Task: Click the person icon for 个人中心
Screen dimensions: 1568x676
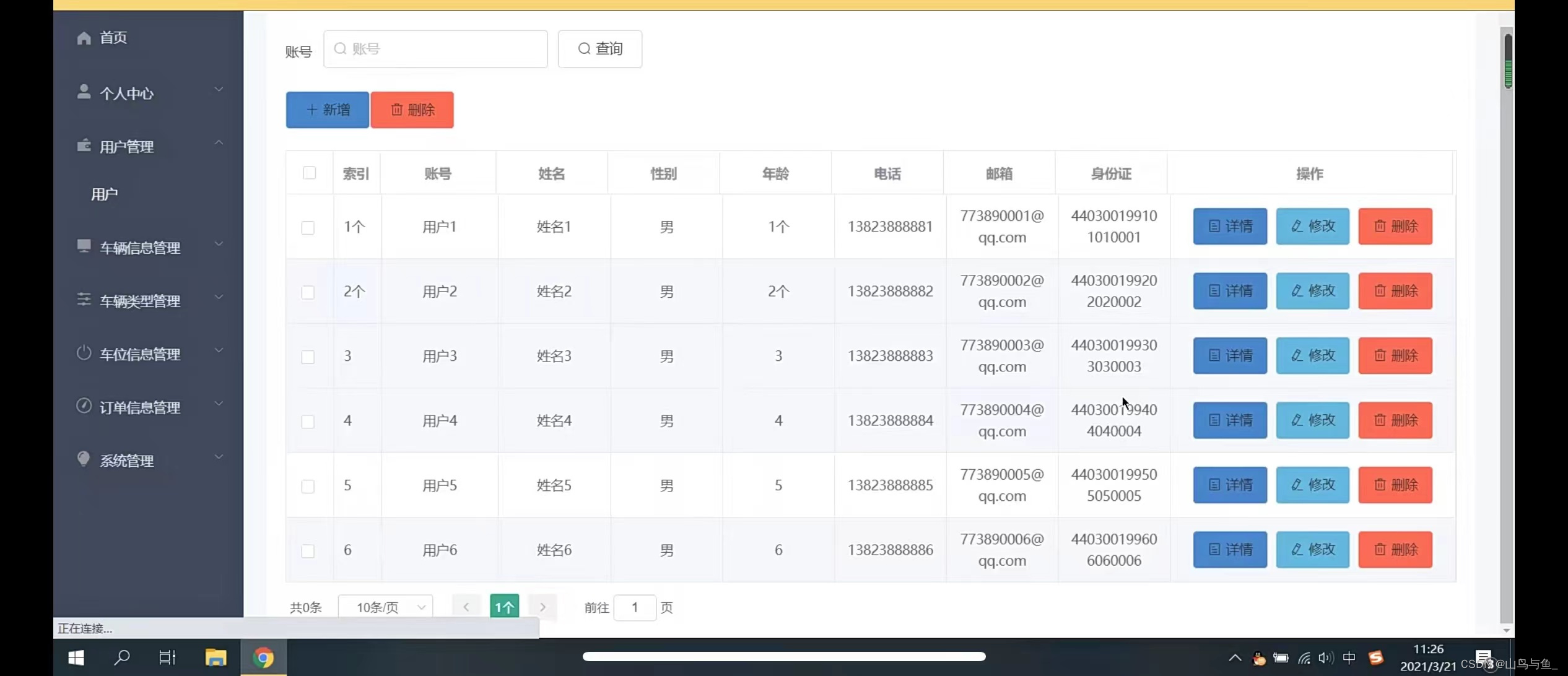Action: [x=84, y=92]
